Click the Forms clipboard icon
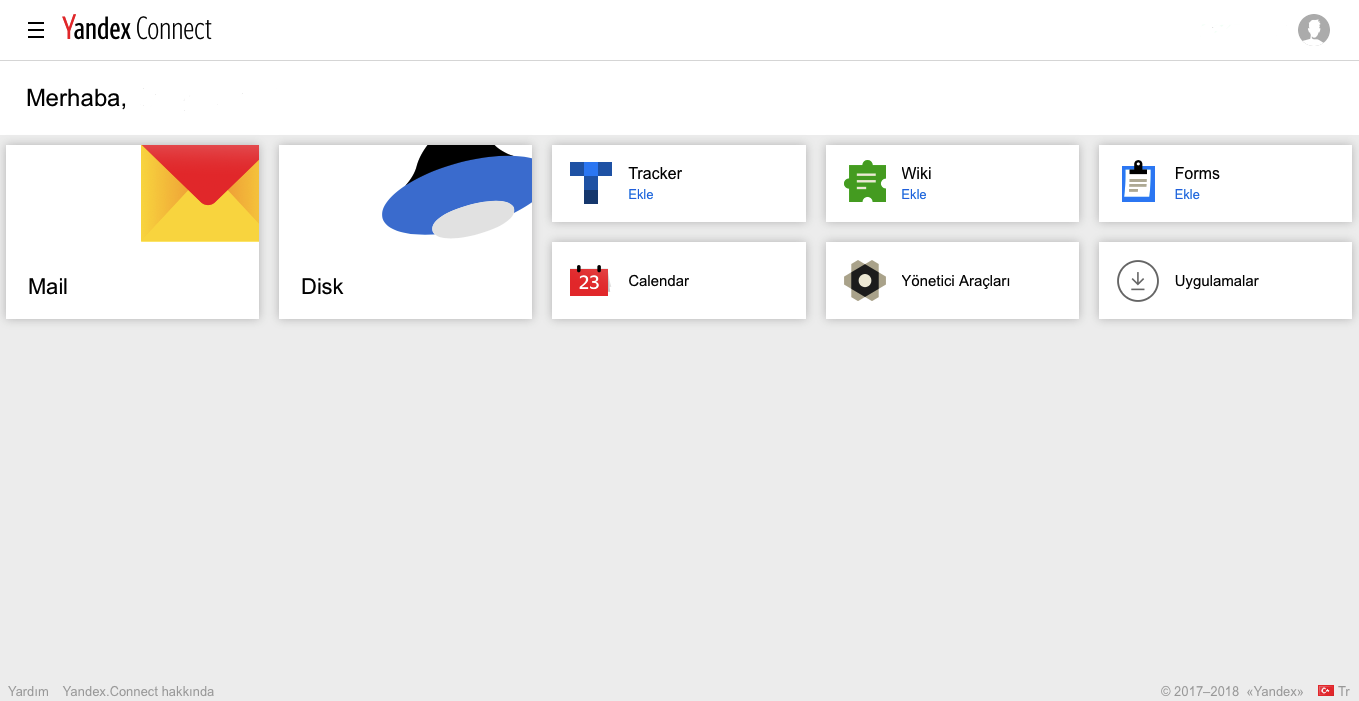Image resolution: width=1359 pixels, height=701 pixels. coord(1138,182)
